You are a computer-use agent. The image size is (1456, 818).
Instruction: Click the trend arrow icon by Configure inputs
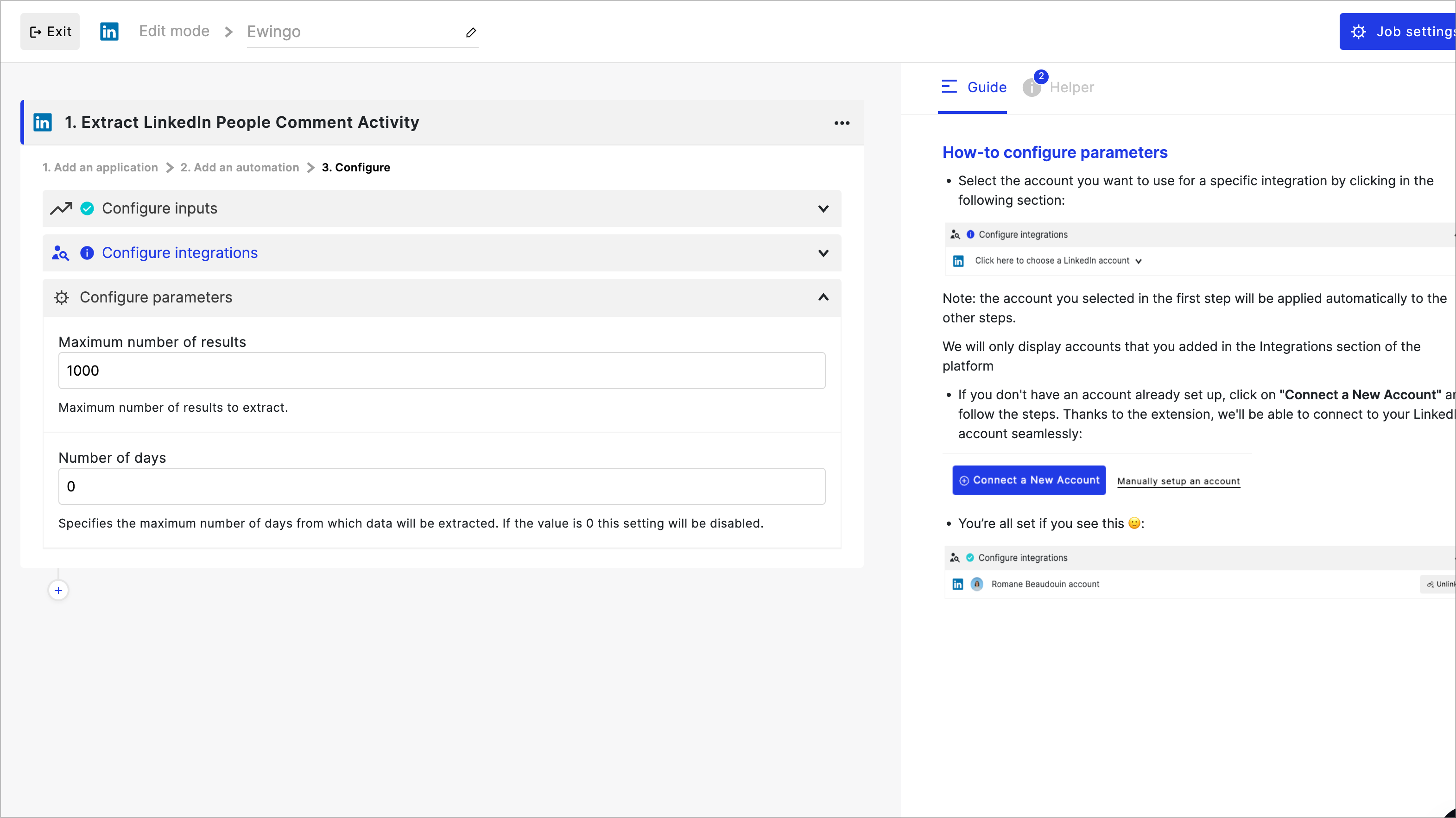click(61, 208)
